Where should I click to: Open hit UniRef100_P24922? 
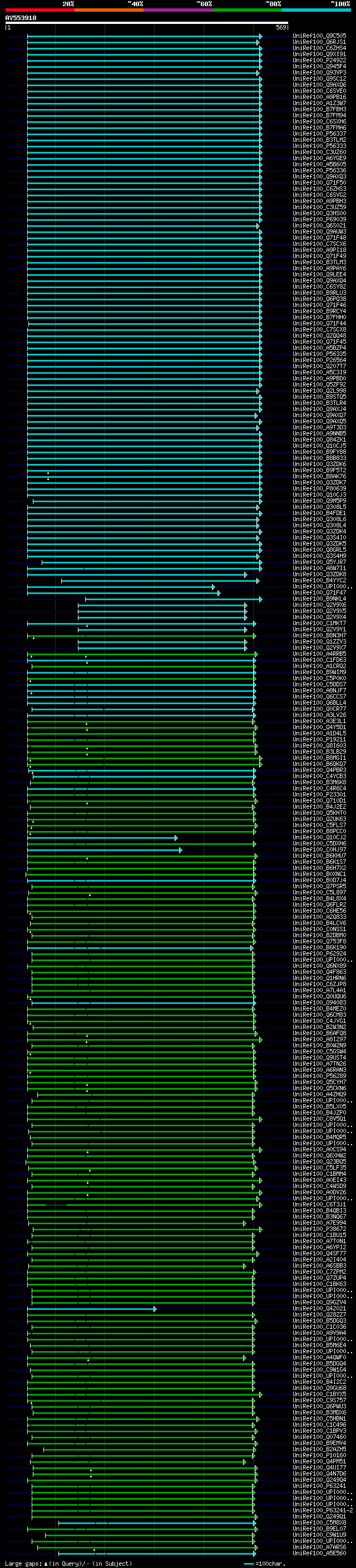point(319,60)
